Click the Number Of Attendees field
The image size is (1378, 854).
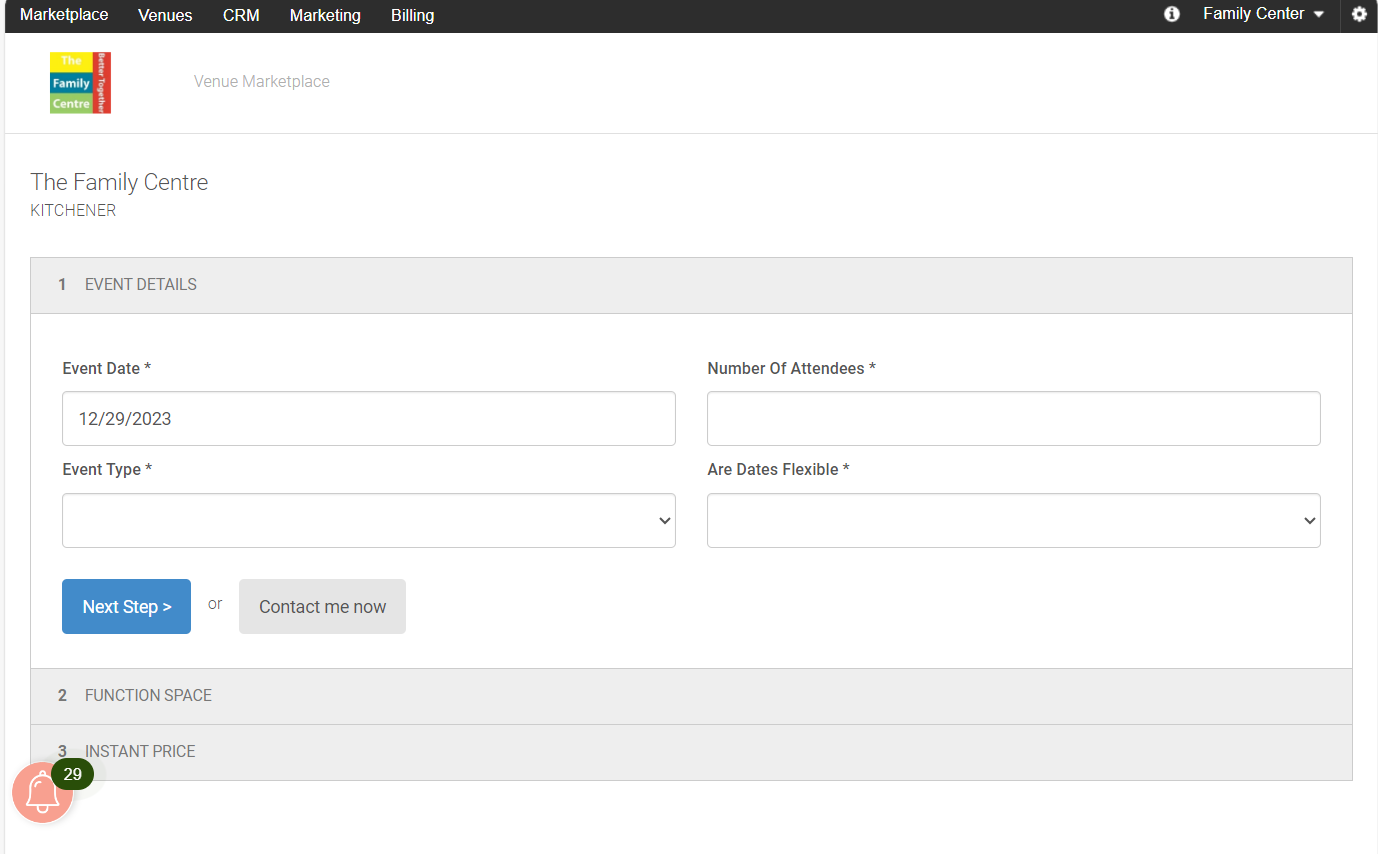point(1014,418)
